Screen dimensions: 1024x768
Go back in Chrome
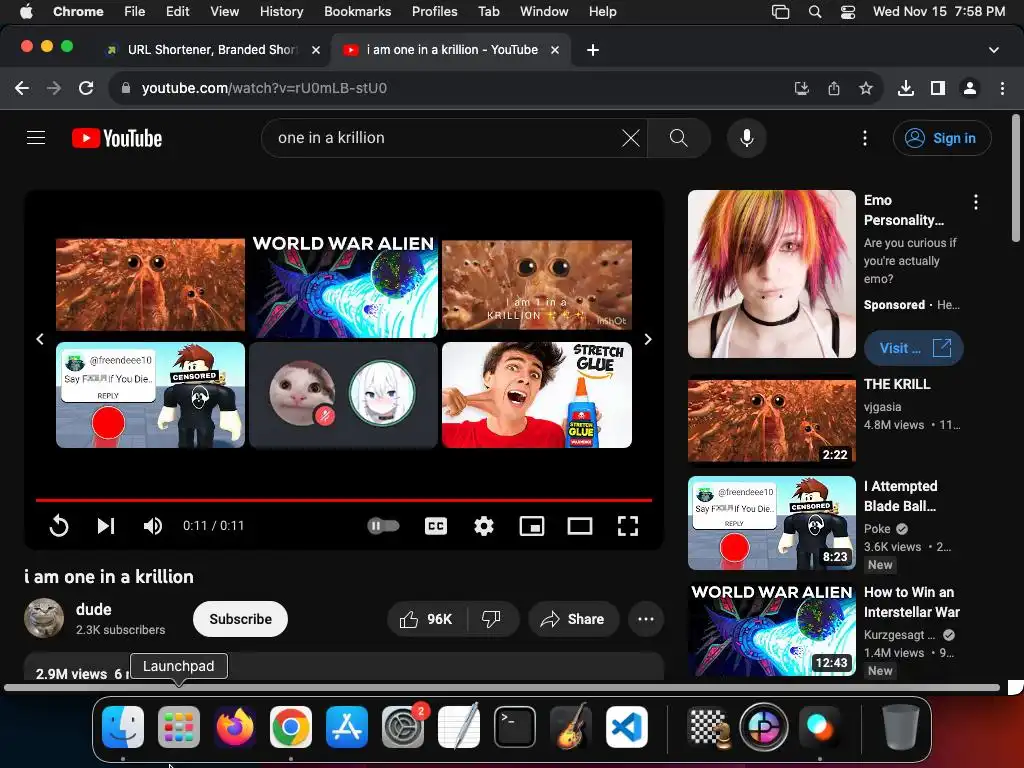coord(22,88)
